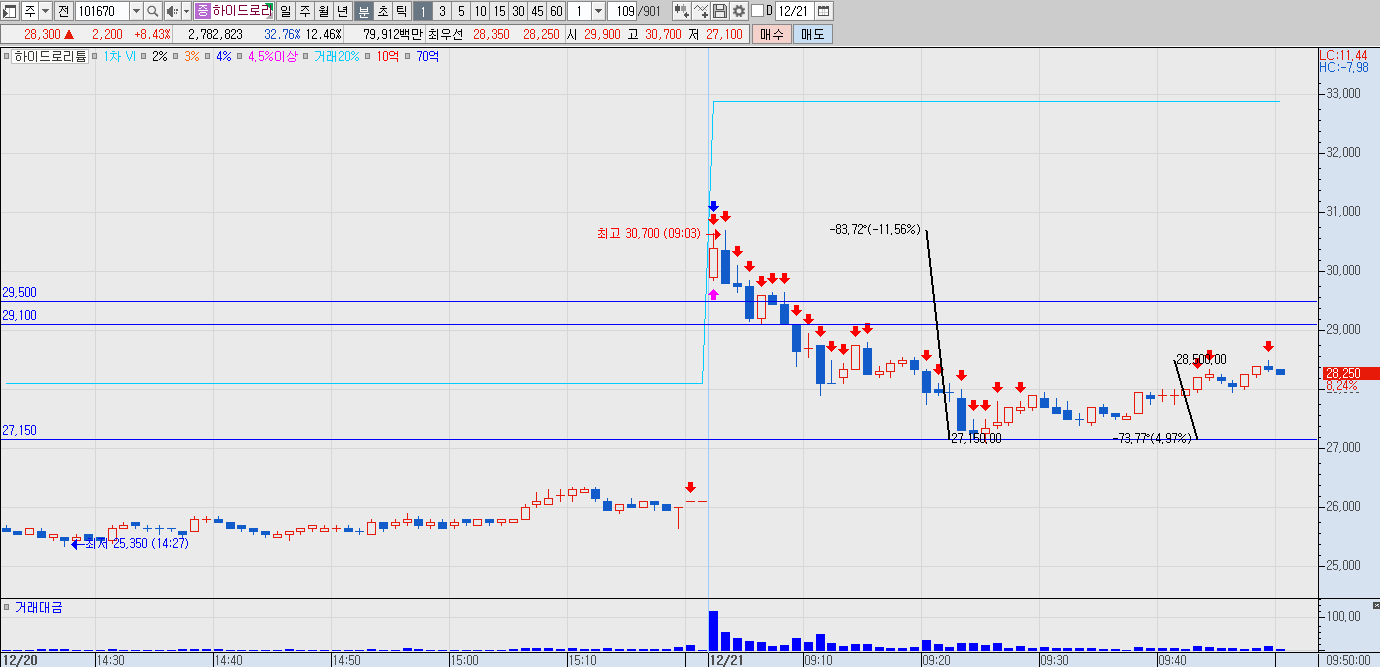The height and width of the screenshot is (667, 1380).
Task: Click the 09:20 mark on time axis
Action: (936, 660)
